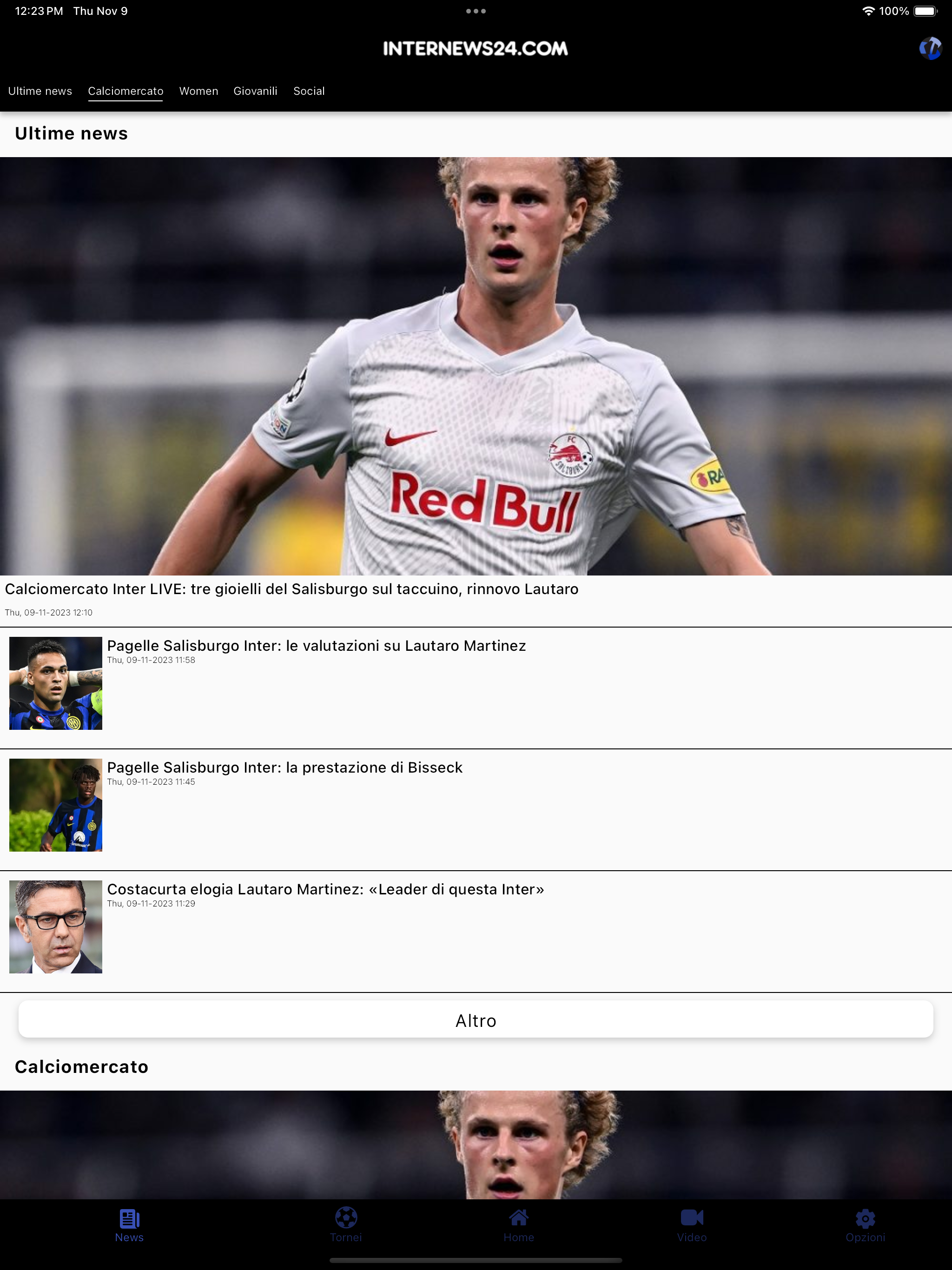Go to the Home house icon
Image resolution: width=952 pixels, height=1270 pixels.
518,1218
